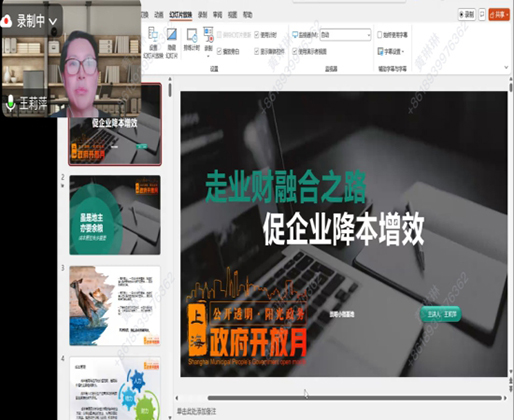Select the slide 1 thumbnail 促企业降本增效
The height and width of the screenshot is (420, 514).
tap(115, 124)
